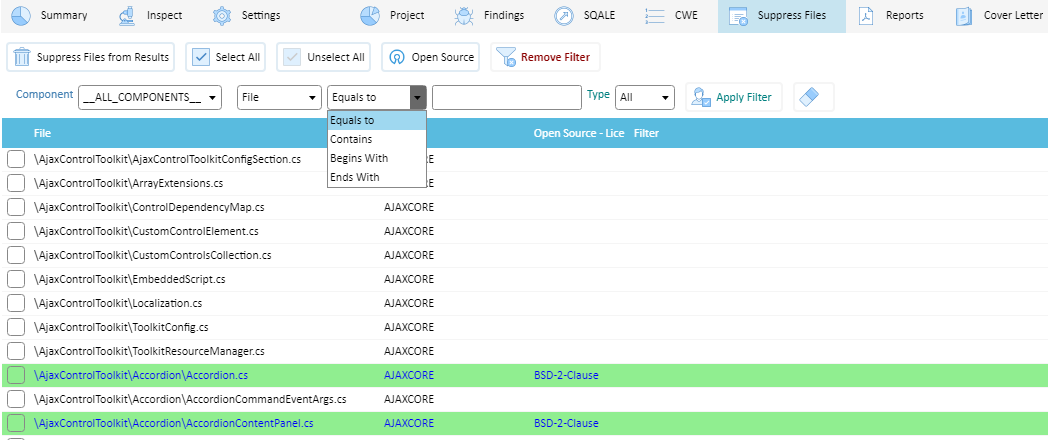
Task: Check the ArrayExtensions.cs checkbox
Action: coord(16,183)
